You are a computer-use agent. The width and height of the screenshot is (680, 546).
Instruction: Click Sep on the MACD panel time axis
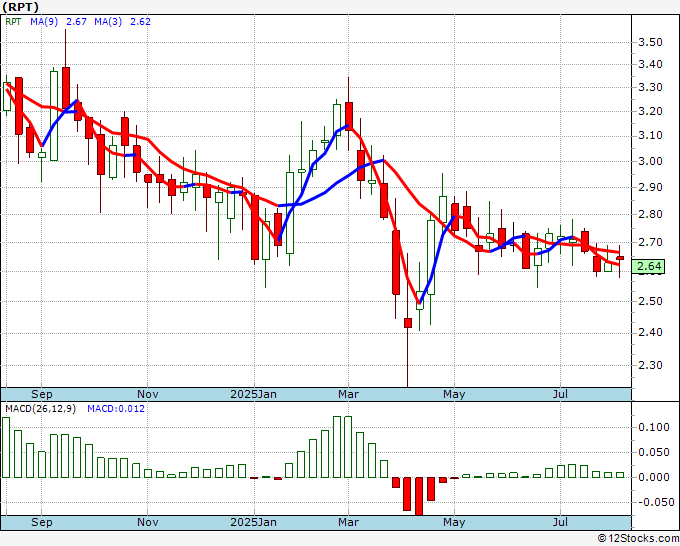42,522
